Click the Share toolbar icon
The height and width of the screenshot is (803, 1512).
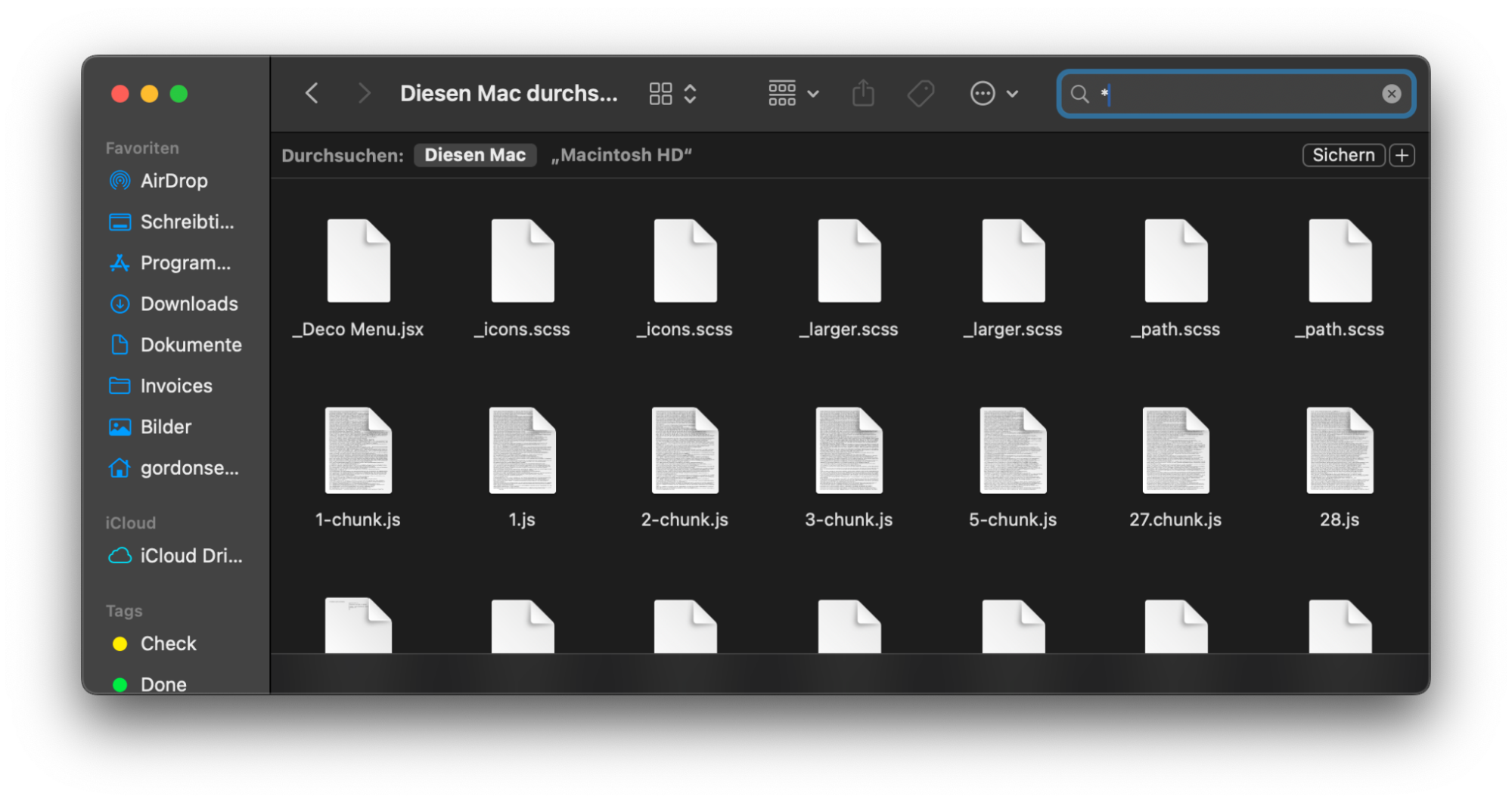(x=863, y=94)
